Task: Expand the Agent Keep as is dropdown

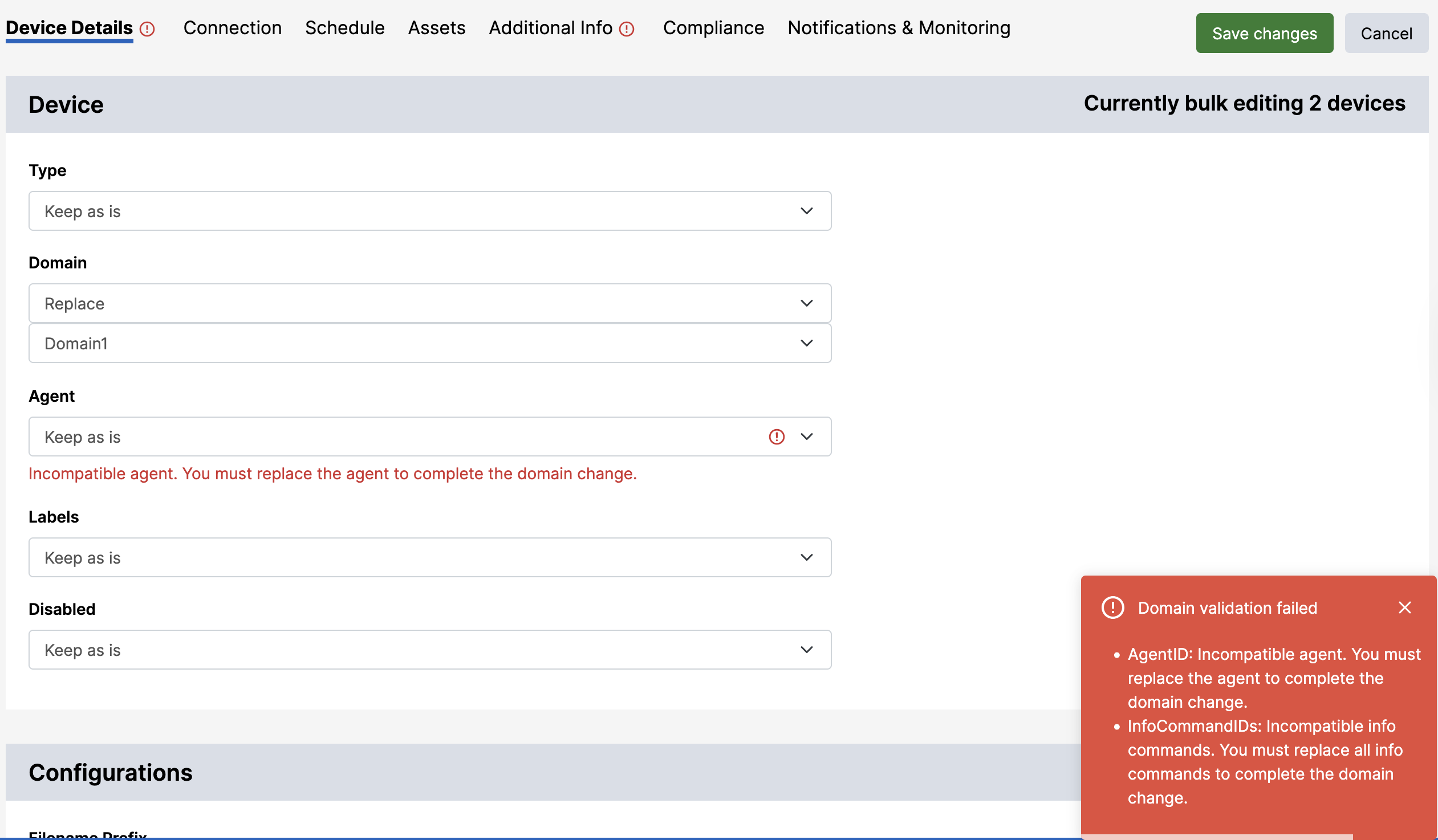Action: (x=400, y=437)
